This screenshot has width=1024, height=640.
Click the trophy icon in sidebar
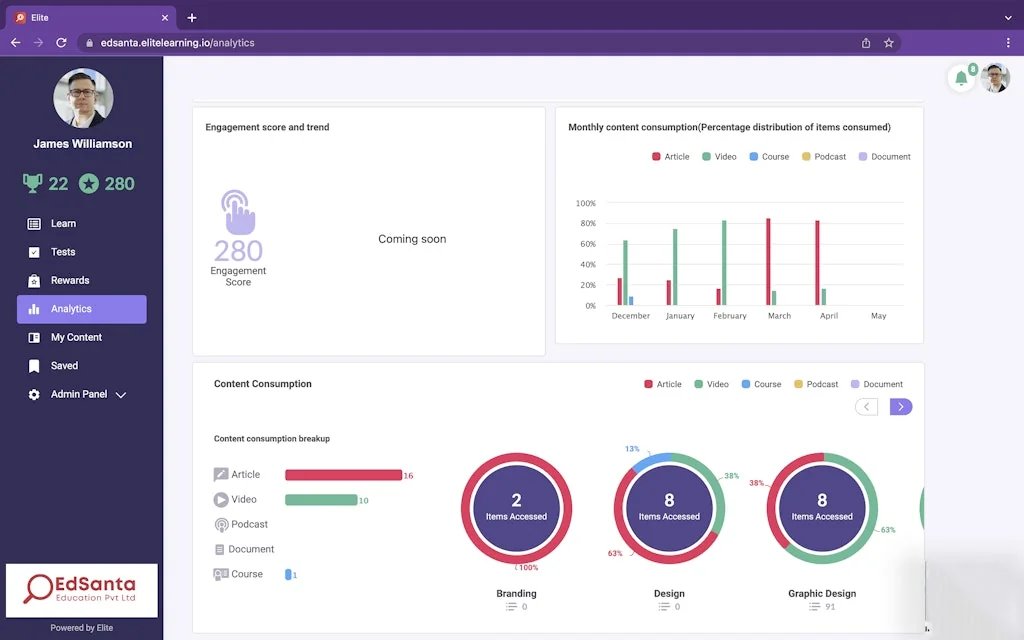[33, 183]
